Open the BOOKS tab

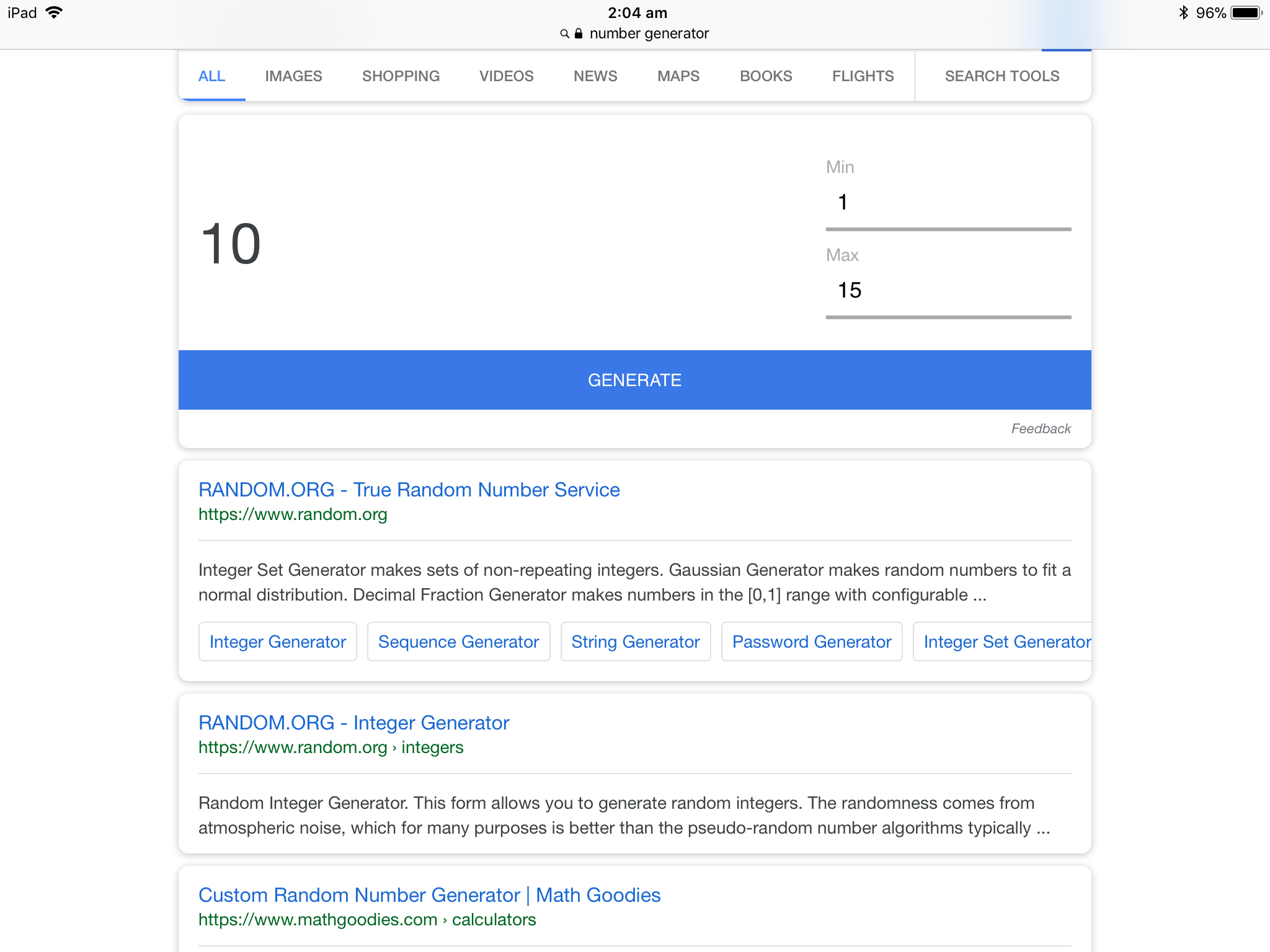coord(766,76)
